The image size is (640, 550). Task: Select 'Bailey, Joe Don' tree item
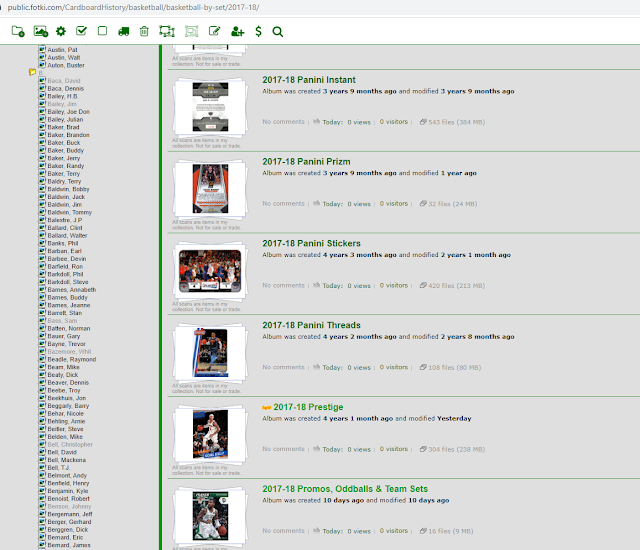point(68,112)
